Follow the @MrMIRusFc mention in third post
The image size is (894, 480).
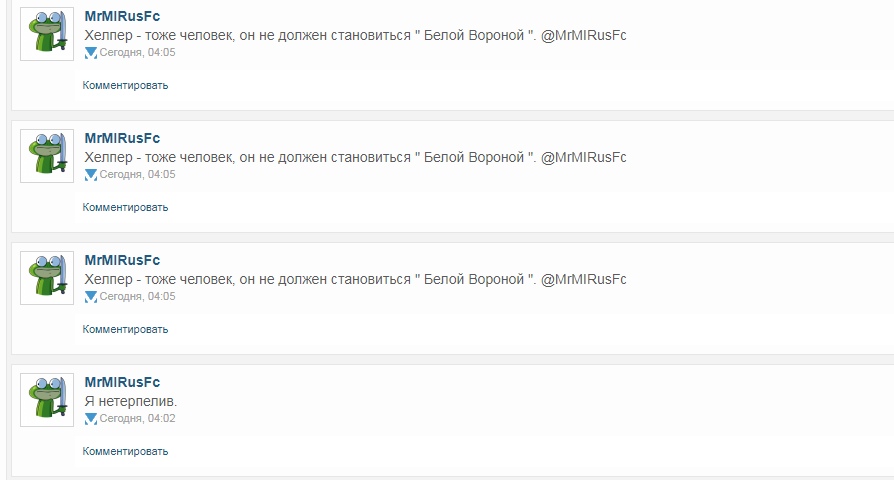click(583, 279)
